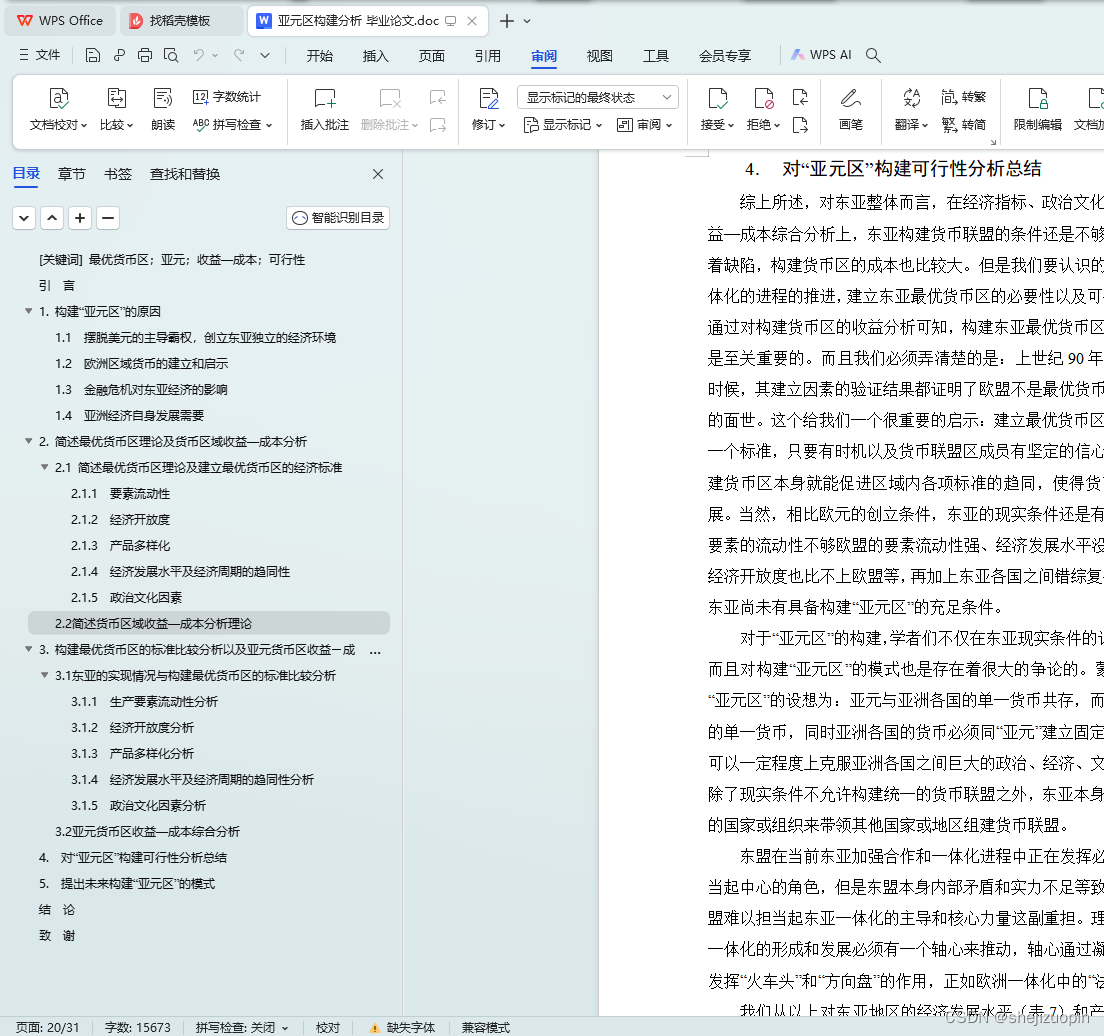
Task: Click 修订 track changes icon
Action: tap(489, 110)
